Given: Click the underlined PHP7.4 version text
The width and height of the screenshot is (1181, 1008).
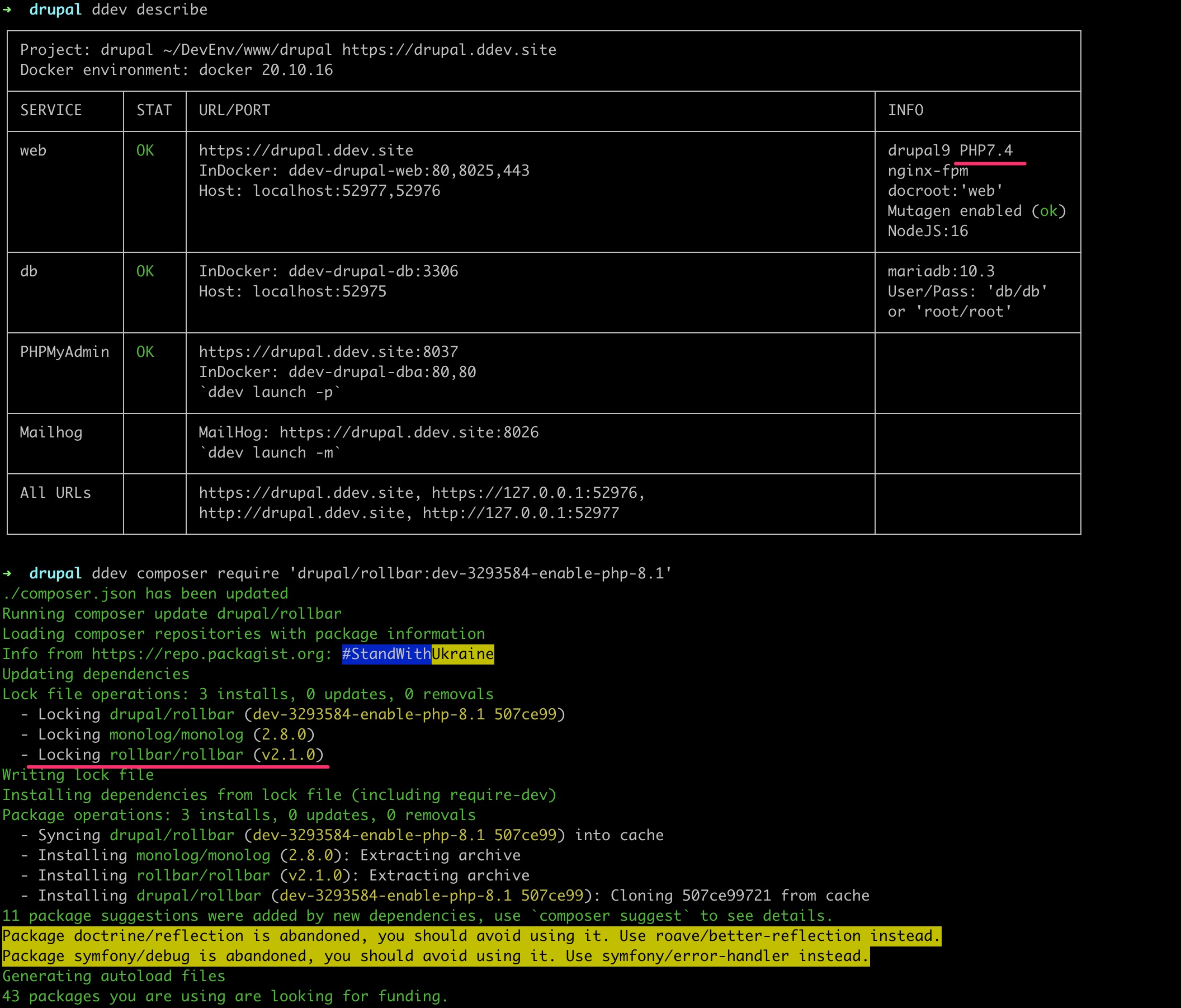Looking at the screenshot, I should (x=989, y=150).
